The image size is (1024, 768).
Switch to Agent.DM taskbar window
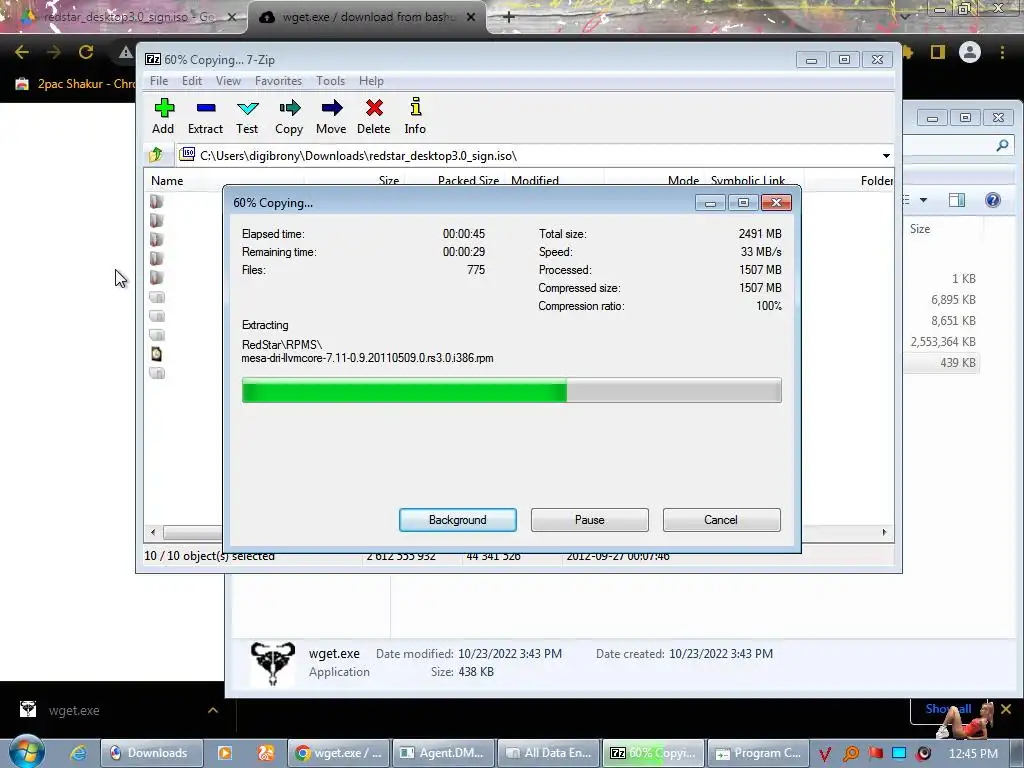[x=442, y=753]
